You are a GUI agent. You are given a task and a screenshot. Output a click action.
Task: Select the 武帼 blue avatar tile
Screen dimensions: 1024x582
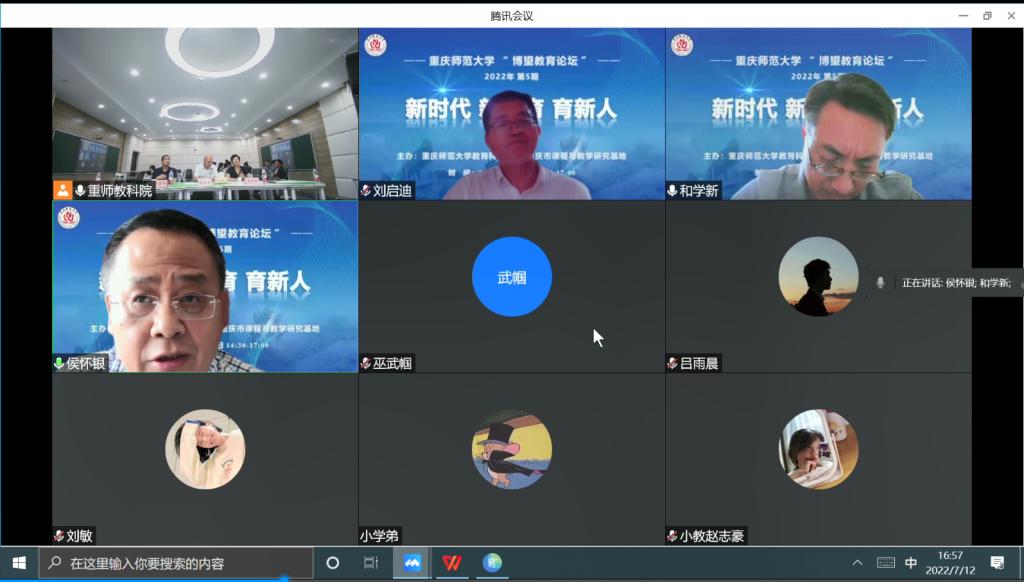coord(511,277)
